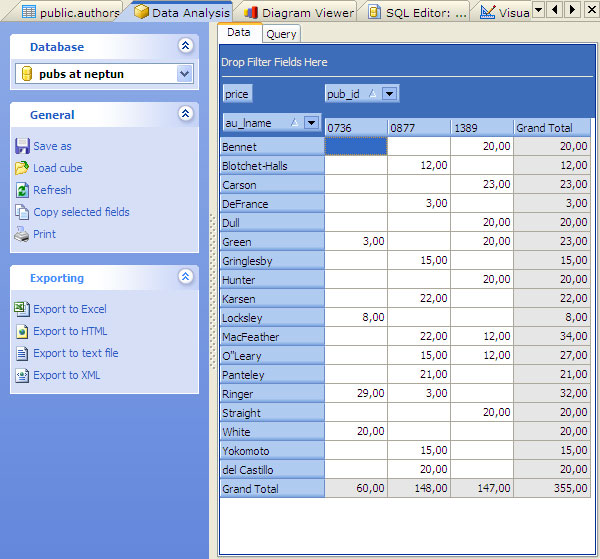600x559 pixels.
Task: Click the price data field button
Action: point(237,94)
